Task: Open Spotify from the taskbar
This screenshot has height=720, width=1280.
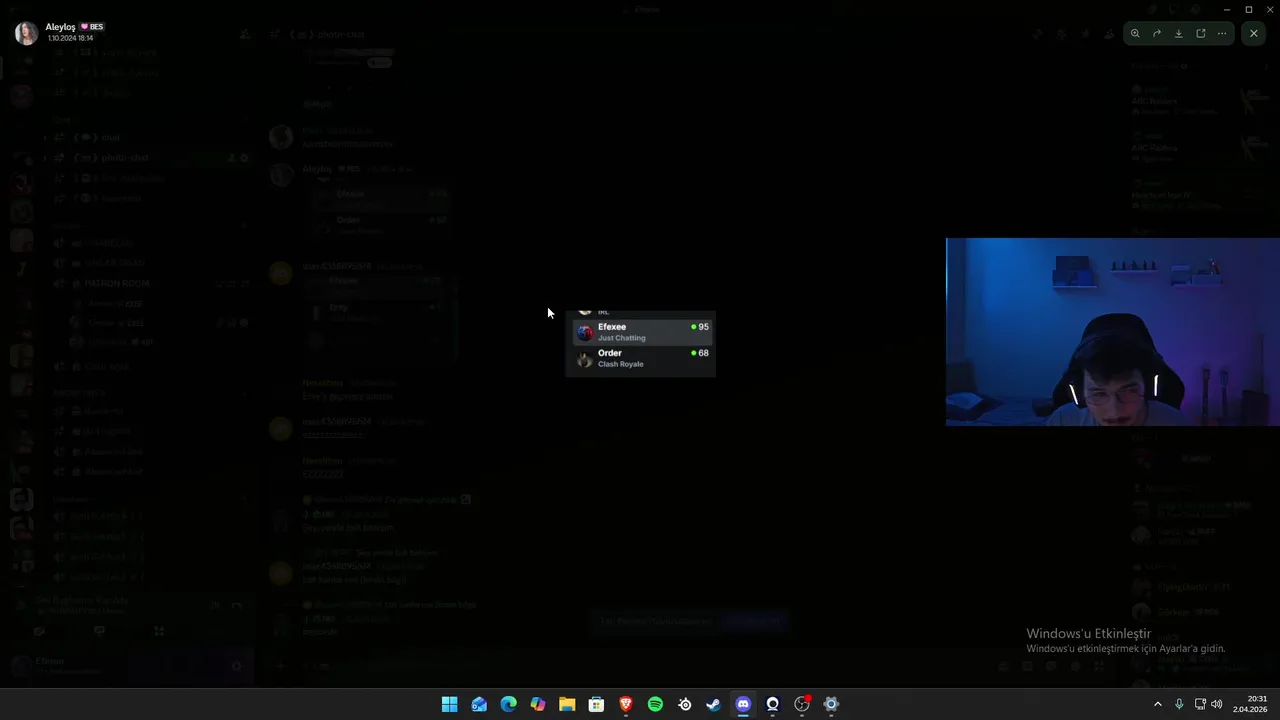Action: tap(655, 704)
